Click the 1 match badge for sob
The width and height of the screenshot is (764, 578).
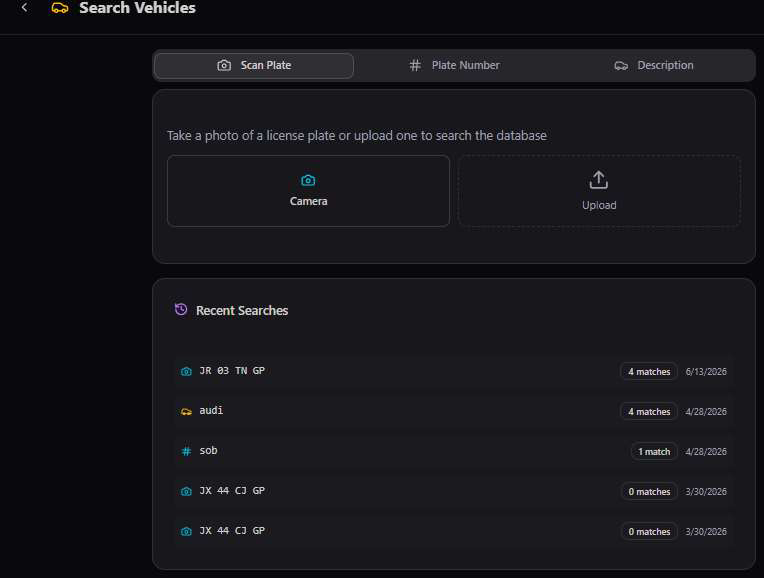point(654,452)
